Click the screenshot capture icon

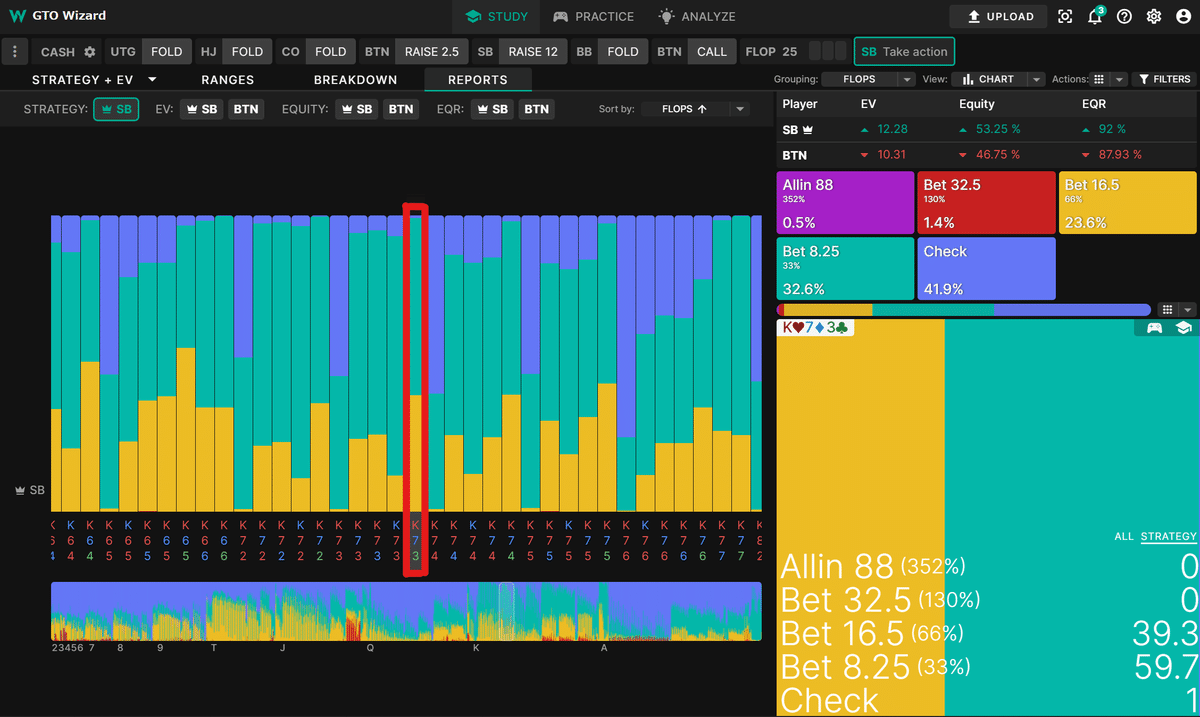pyautogui.click(x=1066, y=16)
